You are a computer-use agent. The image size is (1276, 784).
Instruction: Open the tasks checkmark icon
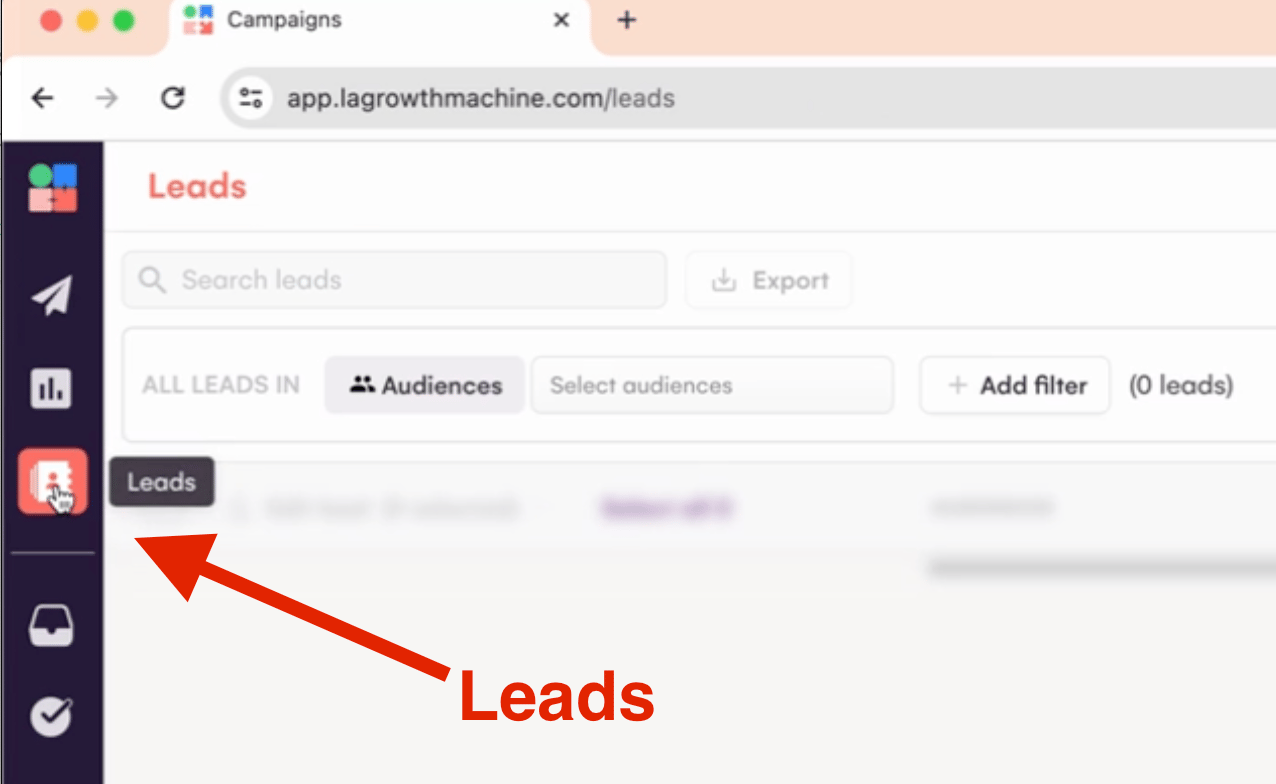point(51,715)
